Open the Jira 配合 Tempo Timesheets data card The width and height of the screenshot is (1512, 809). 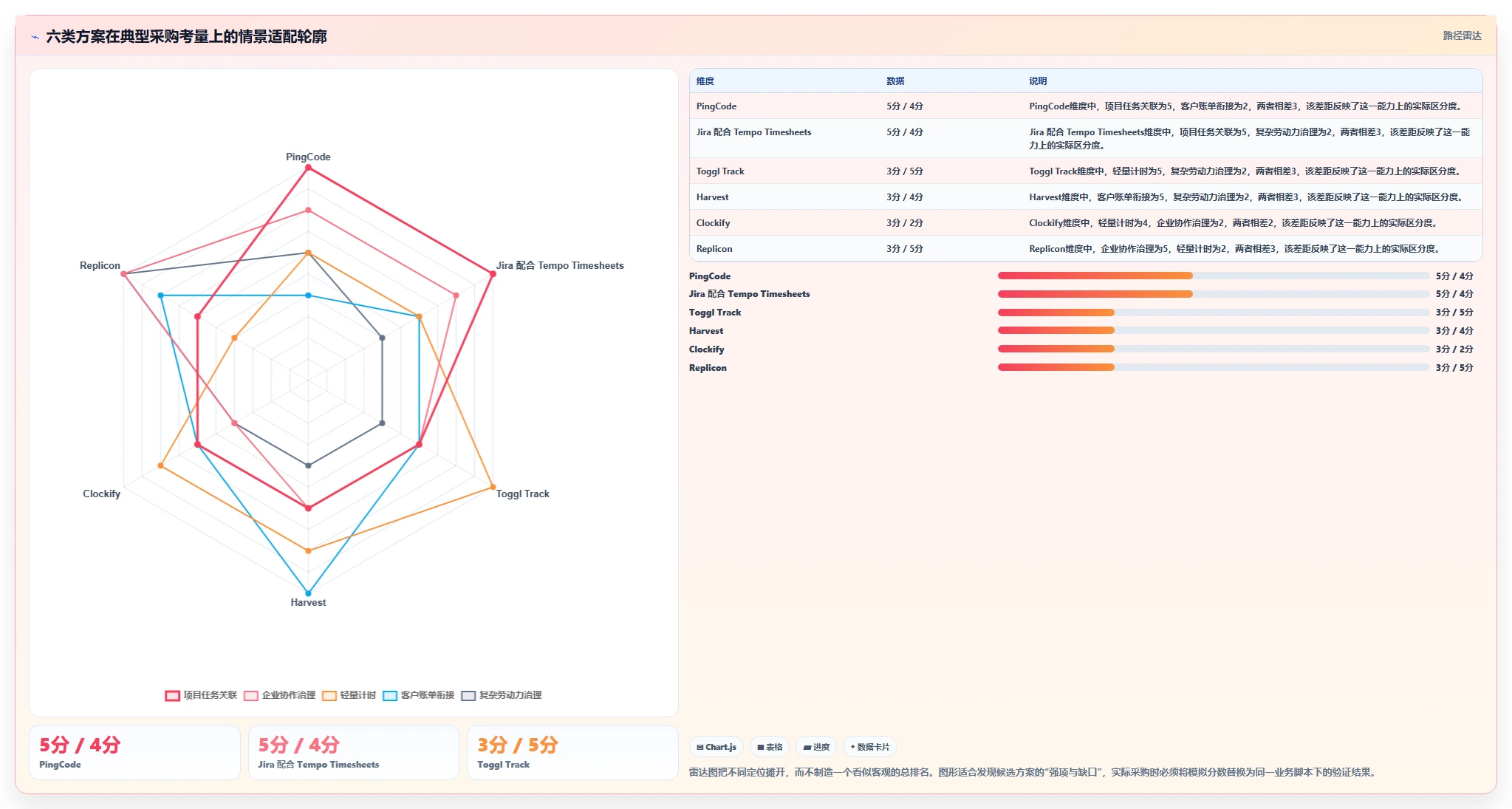coord(354,752)
